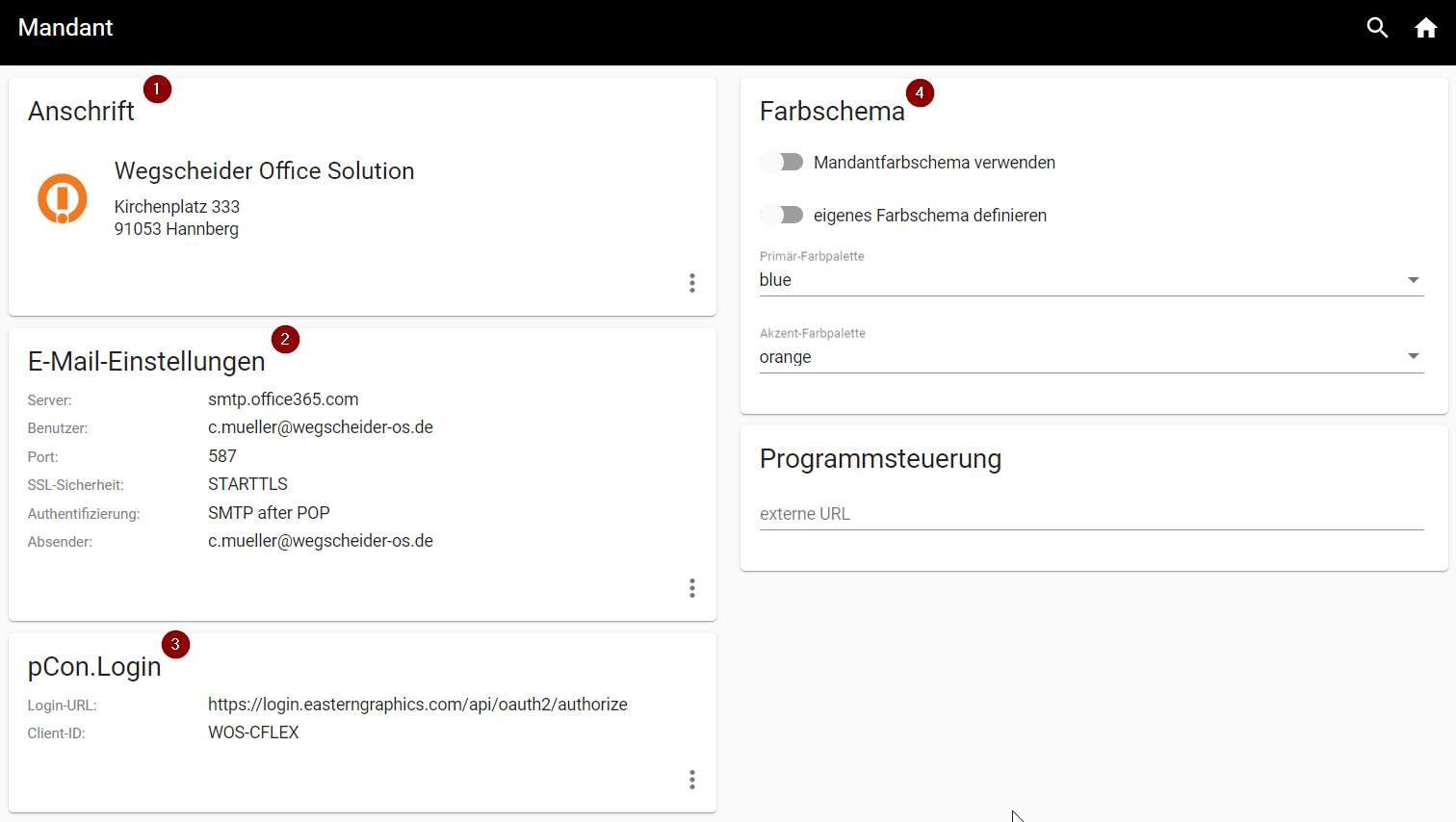Click the E-Mail-Einstellungen heading
Screen dimensions: 1456x822
coord(146,362)
